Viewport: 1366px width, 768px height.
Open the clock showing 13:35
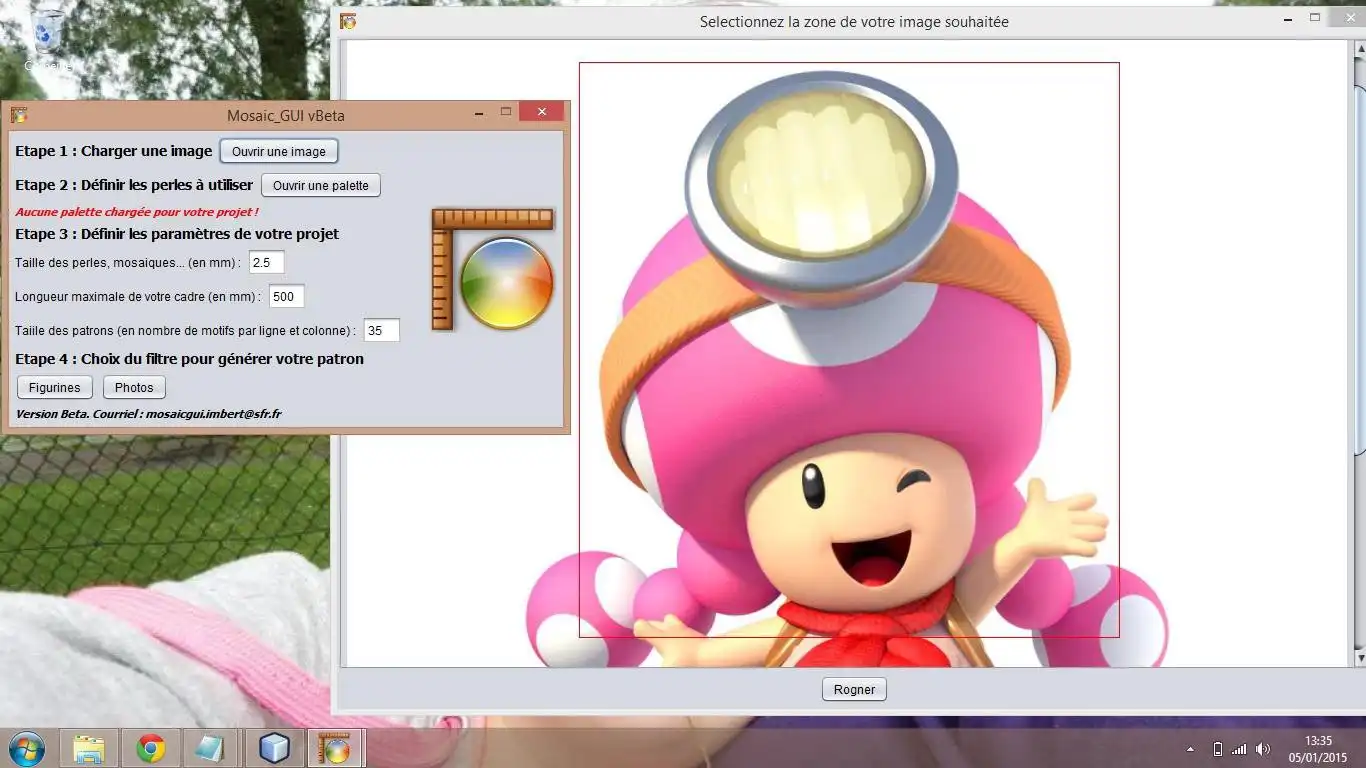1318,741
